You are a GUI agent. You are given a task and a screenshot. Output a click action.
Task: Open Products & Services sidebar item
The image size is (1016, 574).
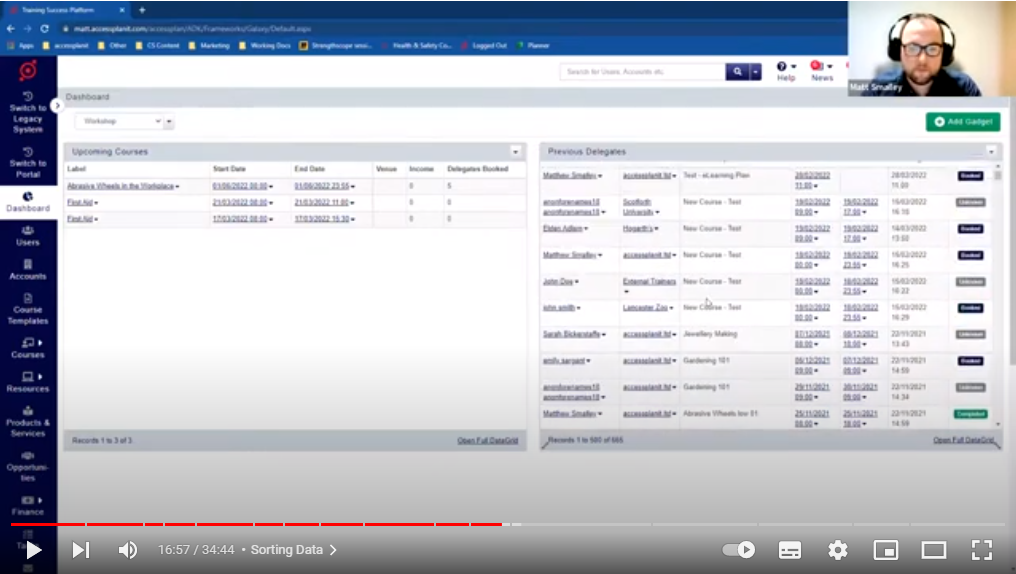point(28,421)
